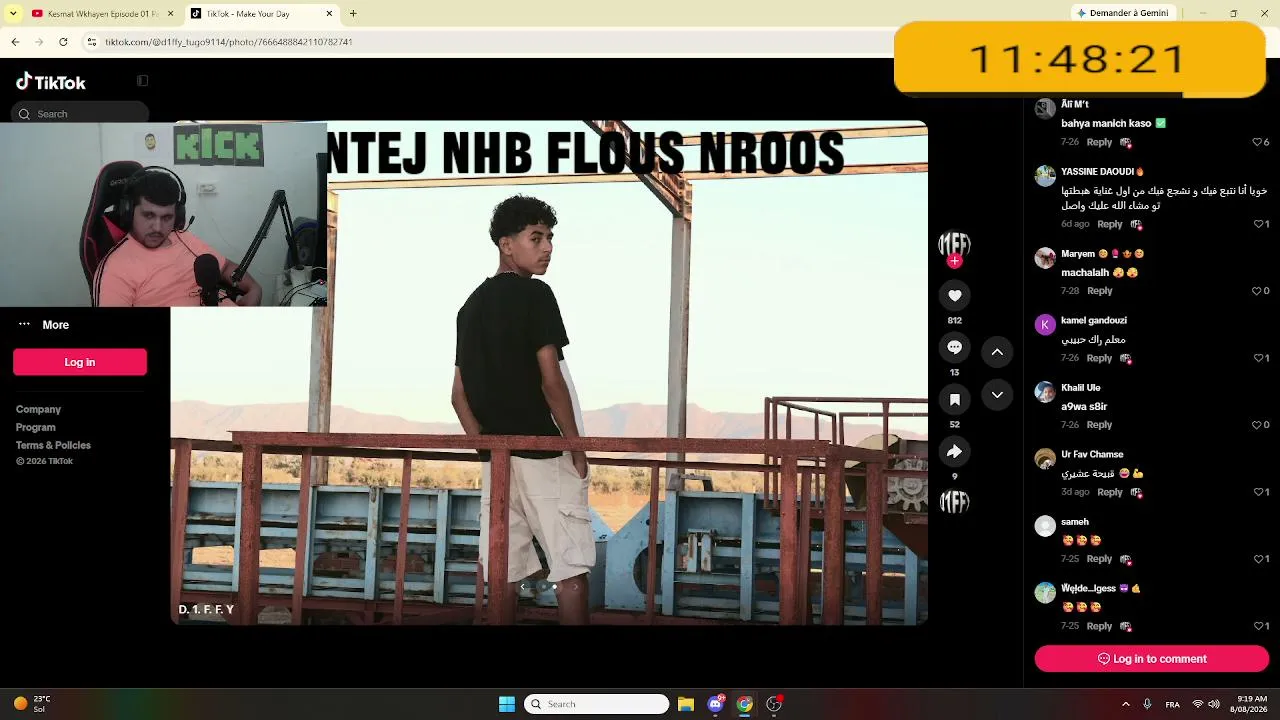The width and height of the screenshot is (1280, 720).
Task: Open the Windows Start menu
Action: [507, 704]
